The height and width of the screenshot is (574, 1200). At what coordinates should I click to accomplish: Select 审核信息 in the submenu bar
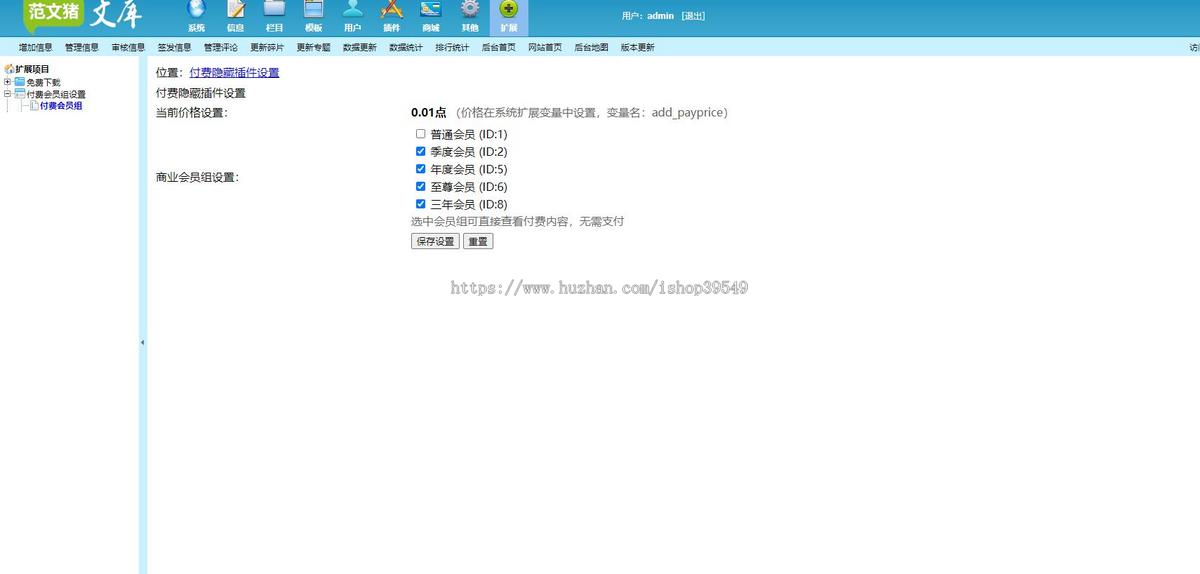128,47
